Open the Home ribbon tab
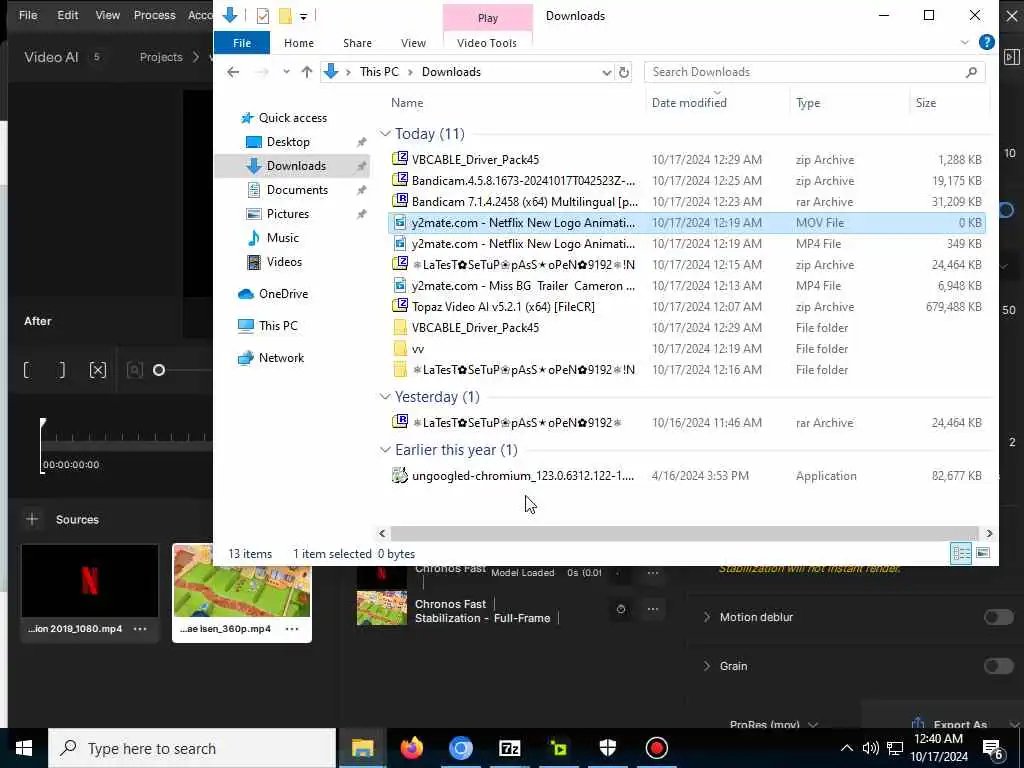 299,43
